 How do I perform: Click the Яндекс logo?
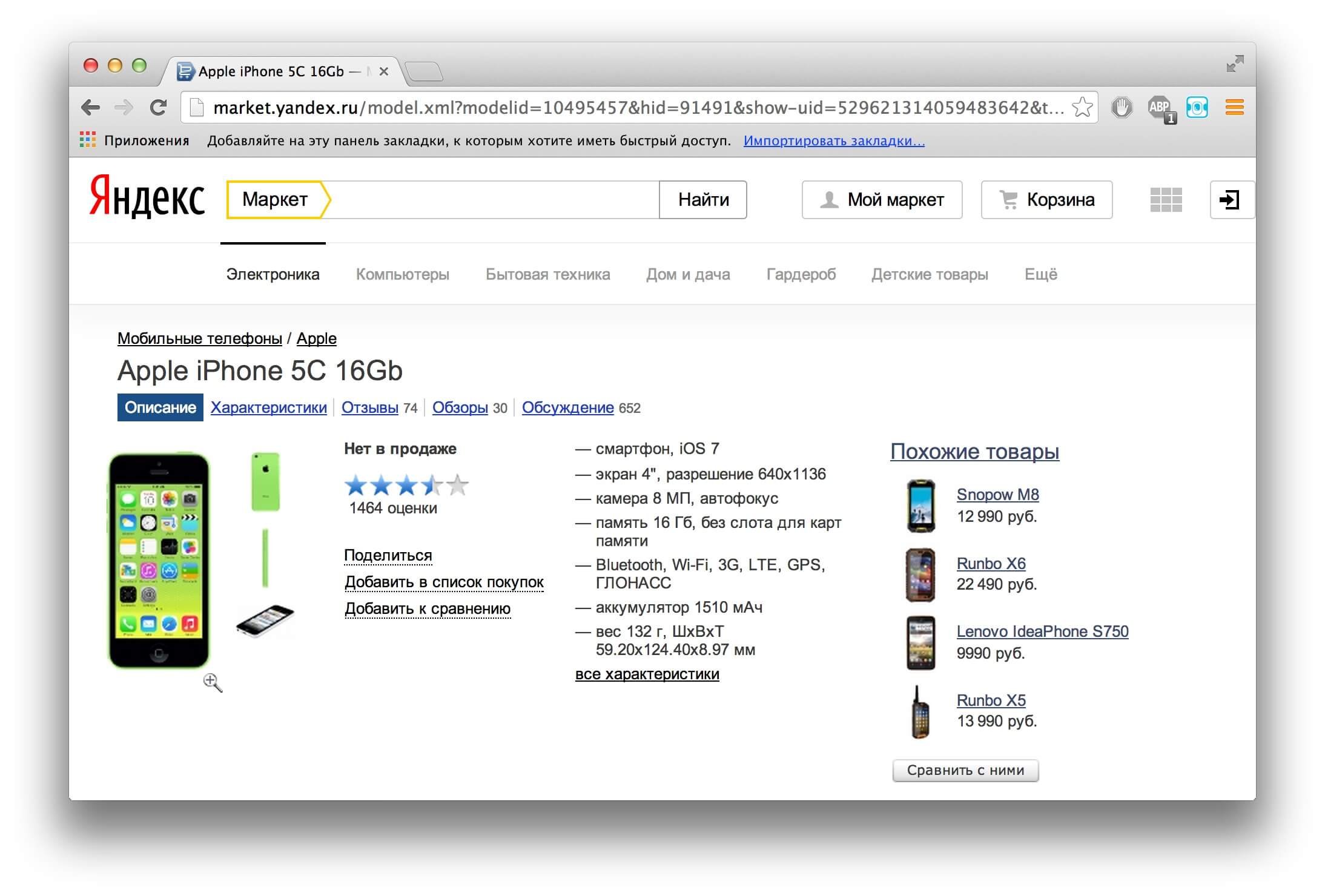(147, 197)
